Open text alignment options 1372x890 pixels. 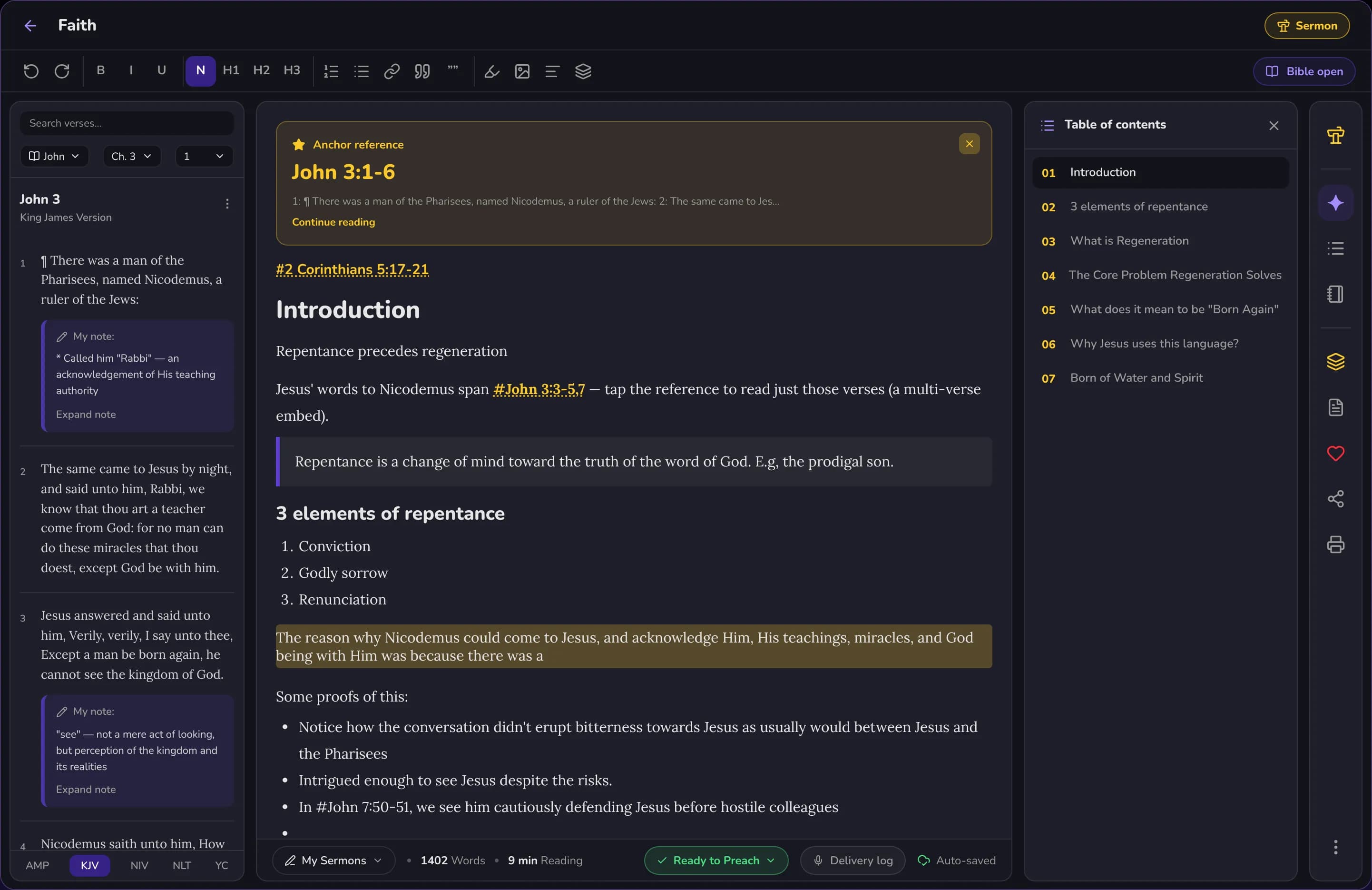(x=552, y=71)
